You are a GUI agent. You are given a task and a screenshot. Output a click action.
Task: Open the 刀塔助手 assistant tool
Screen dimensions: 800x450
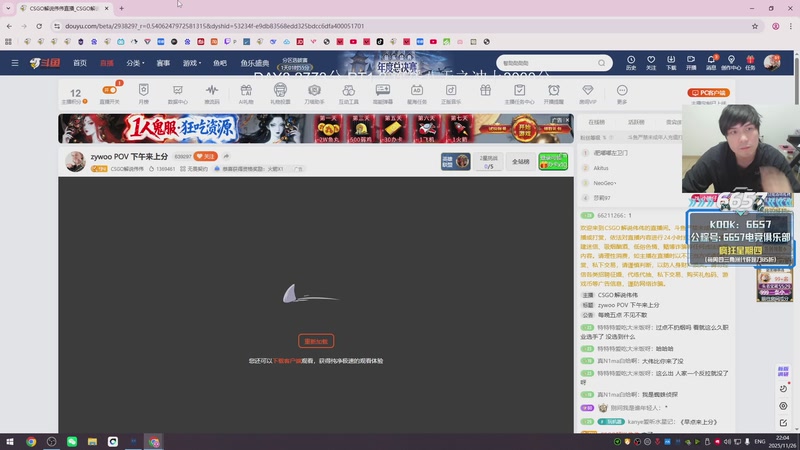(314, 94)
